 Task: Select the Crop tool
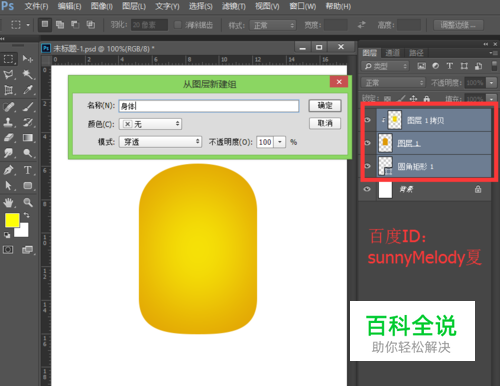tap(8, 90)
